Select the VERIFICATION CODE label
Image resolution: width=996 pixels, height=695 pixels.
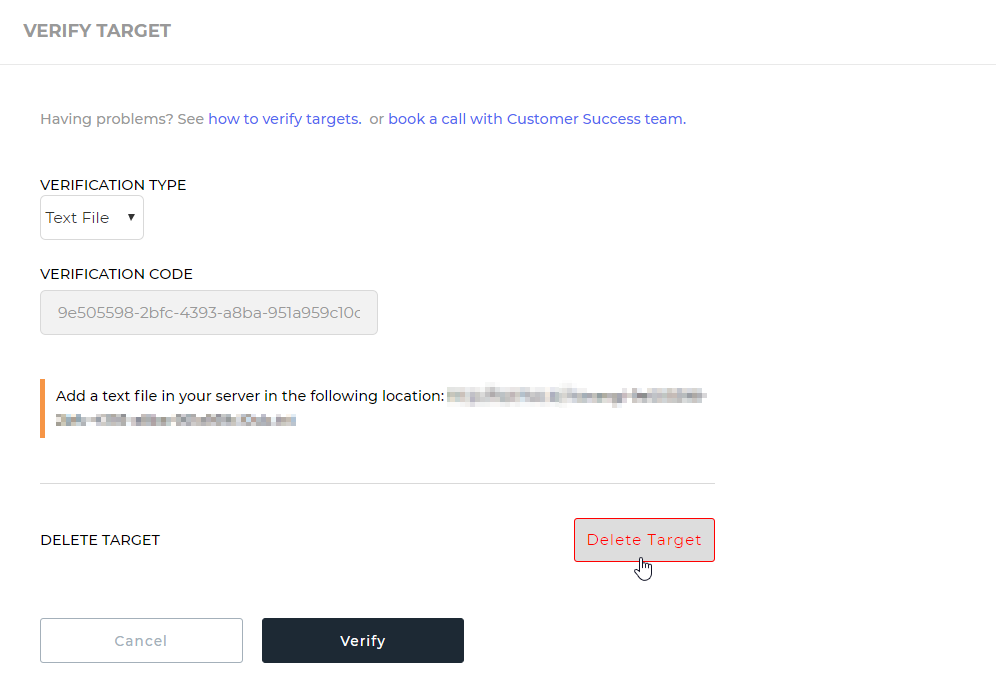click(116, 274)
